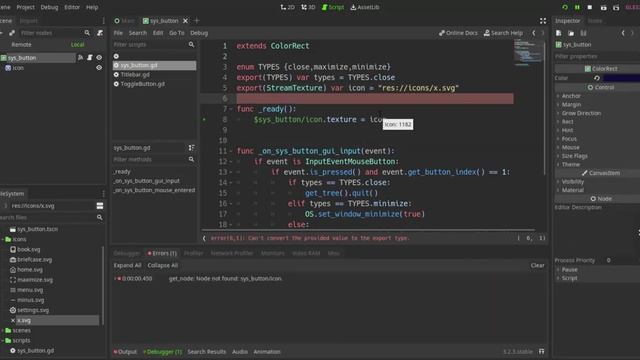The width and height of the screenshot is (640, 360).
Task: Open script editor File menu
Action: (118, 33)
